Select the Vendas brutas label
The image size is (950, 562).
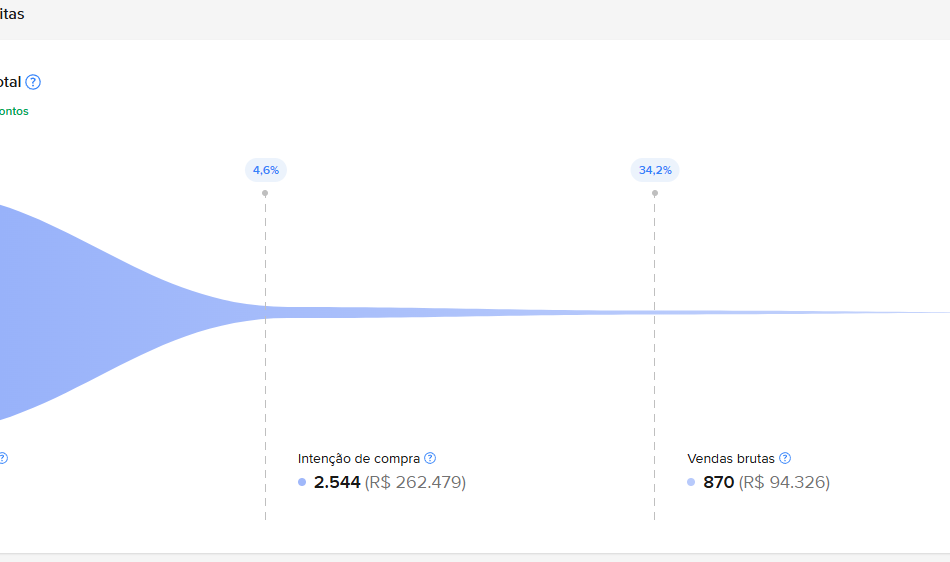point(731,458)
